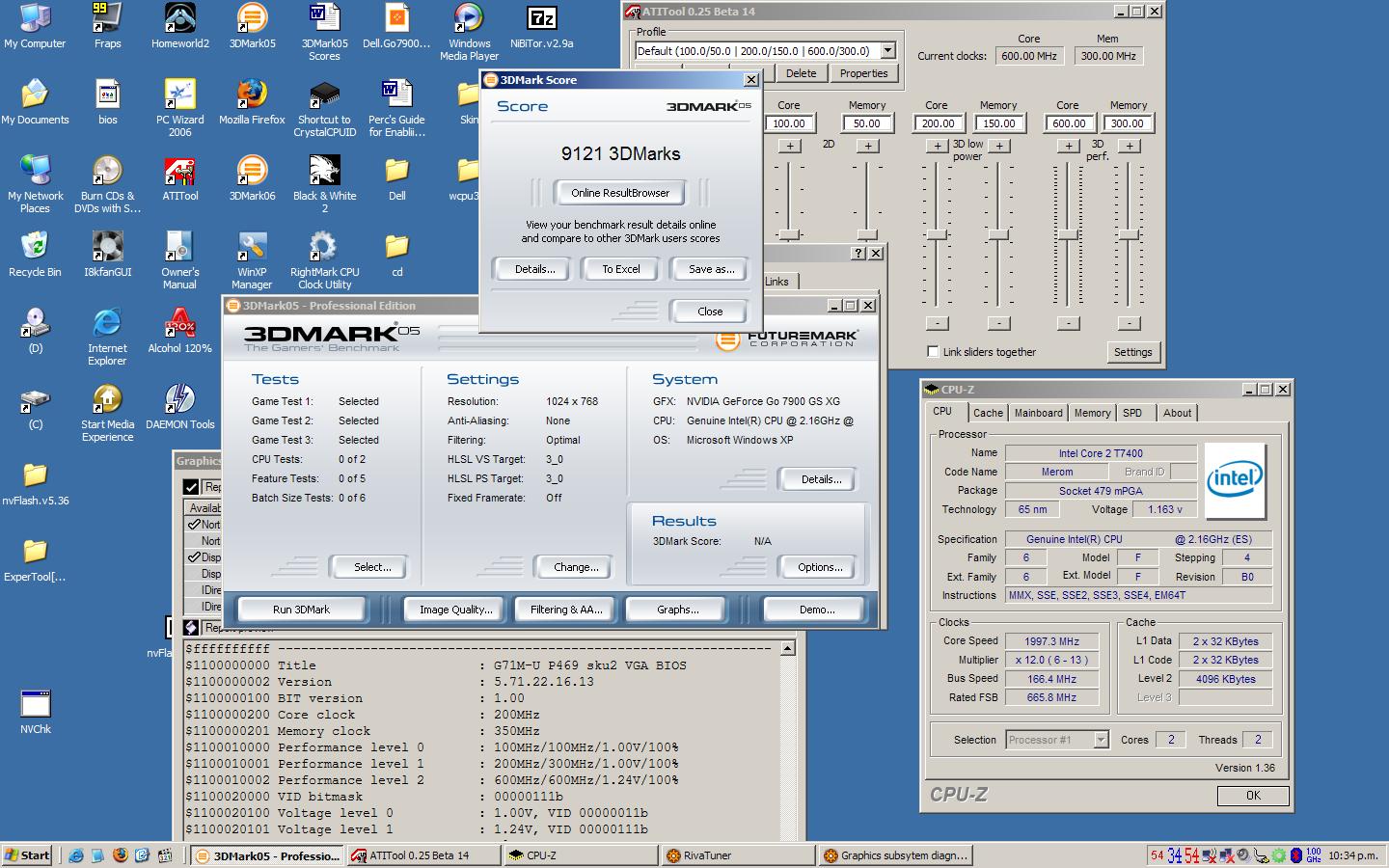
Task: Open Image Quality... in 3DMark05
Action: click(x=455, y=610)
